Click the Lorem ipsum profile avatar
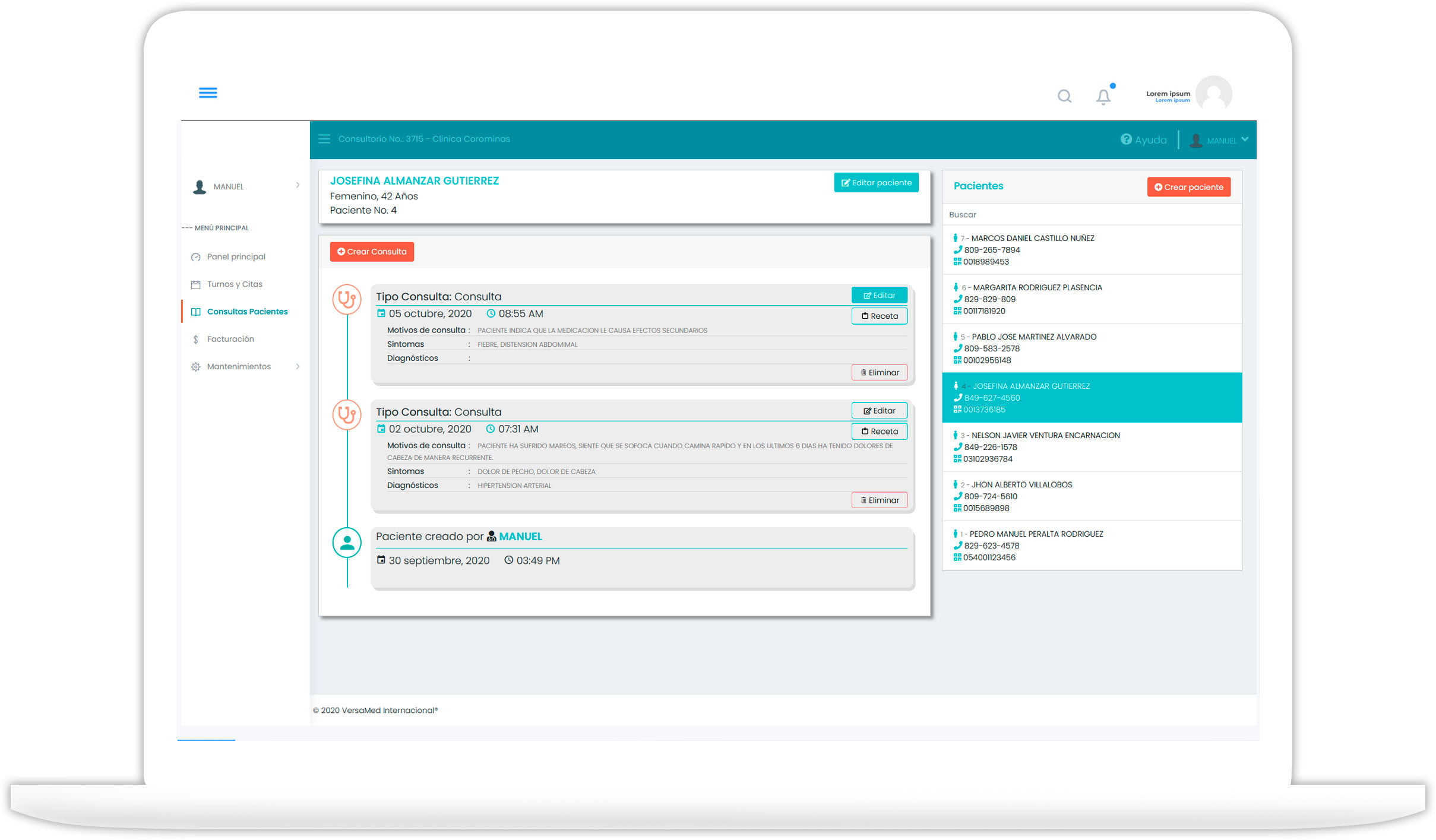Viewport: 1436px width, 840px height. [1213, 94]
